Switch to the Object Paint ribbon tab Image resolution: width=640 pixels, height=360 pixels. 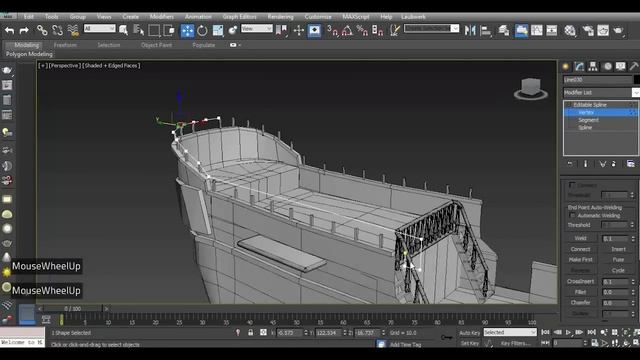point(156,45)
